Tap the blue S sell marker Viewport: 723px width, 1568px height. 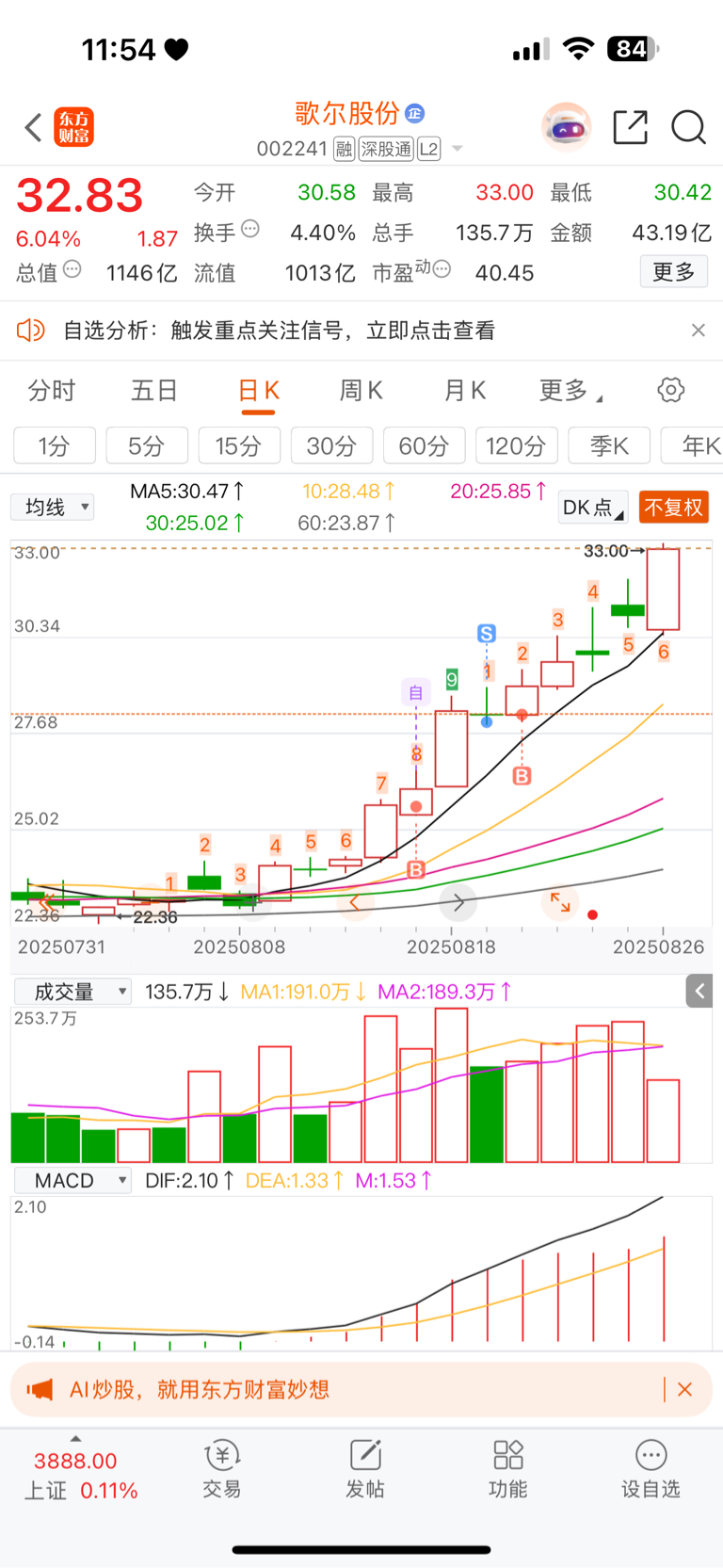(x=487, y=633)
